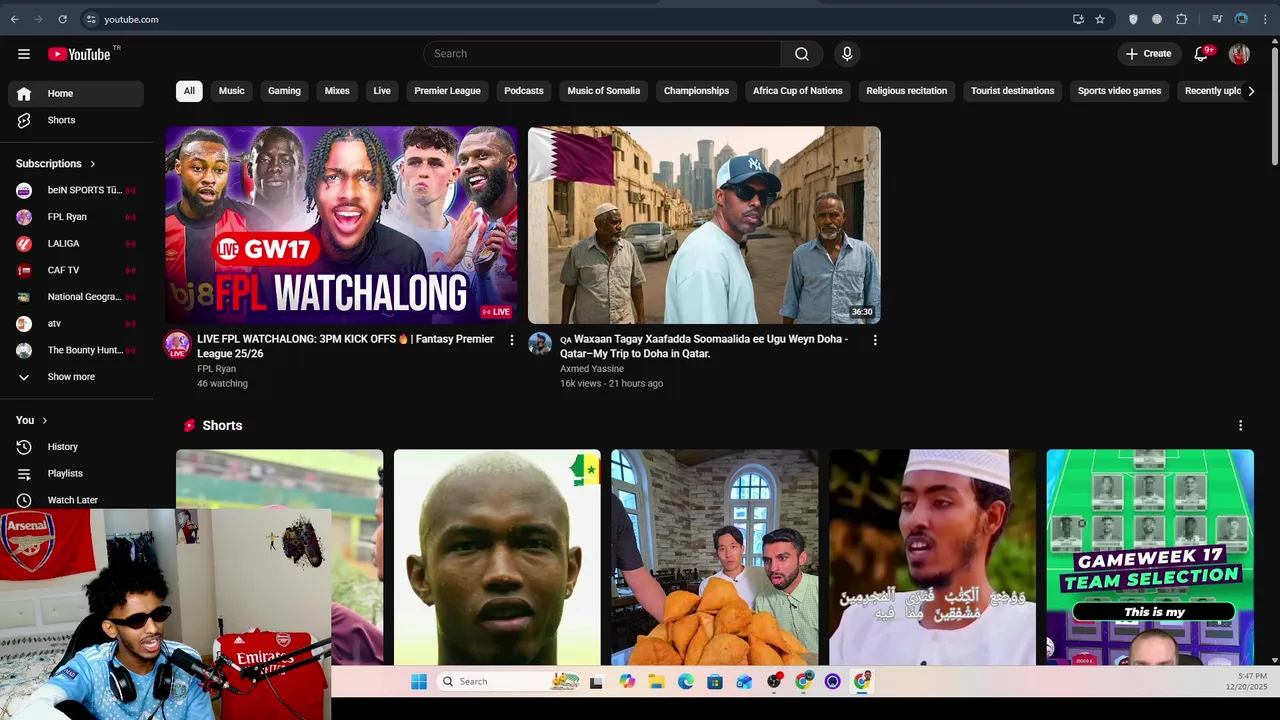Click the Home sidebar icon
This screenshot has width=1280, height=720.
click(x=24, y=93)
